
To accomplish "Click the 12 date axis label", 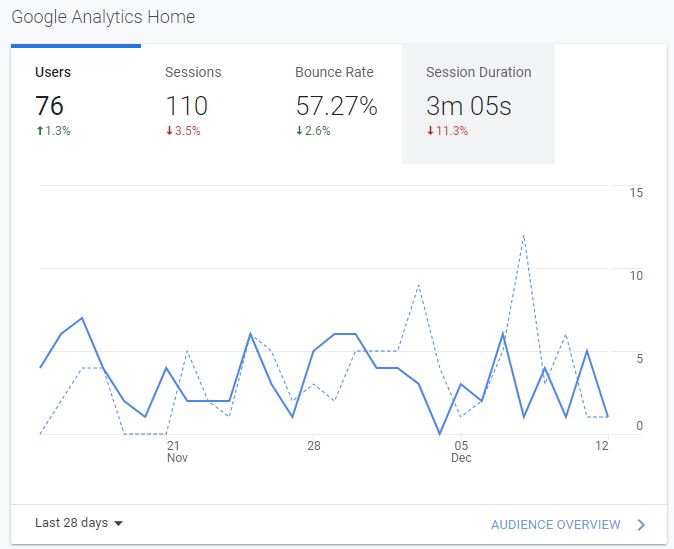I will [x=602, y=446].
